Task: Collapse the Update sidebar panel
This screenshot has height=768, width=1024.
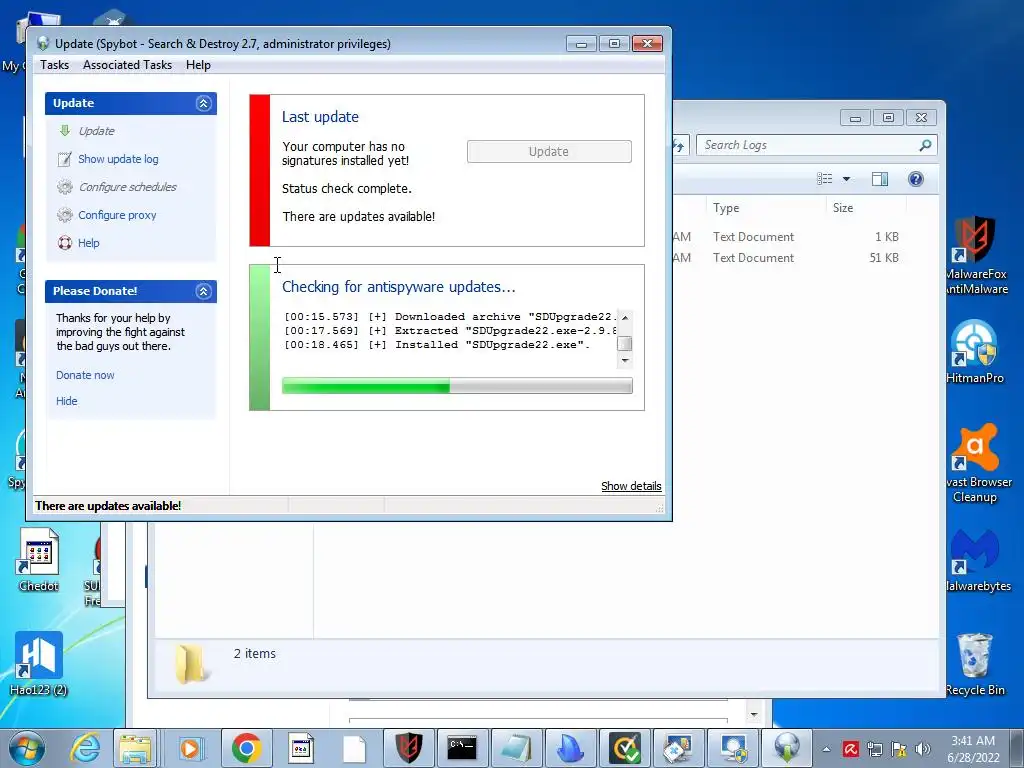Action: click(203, 103)
